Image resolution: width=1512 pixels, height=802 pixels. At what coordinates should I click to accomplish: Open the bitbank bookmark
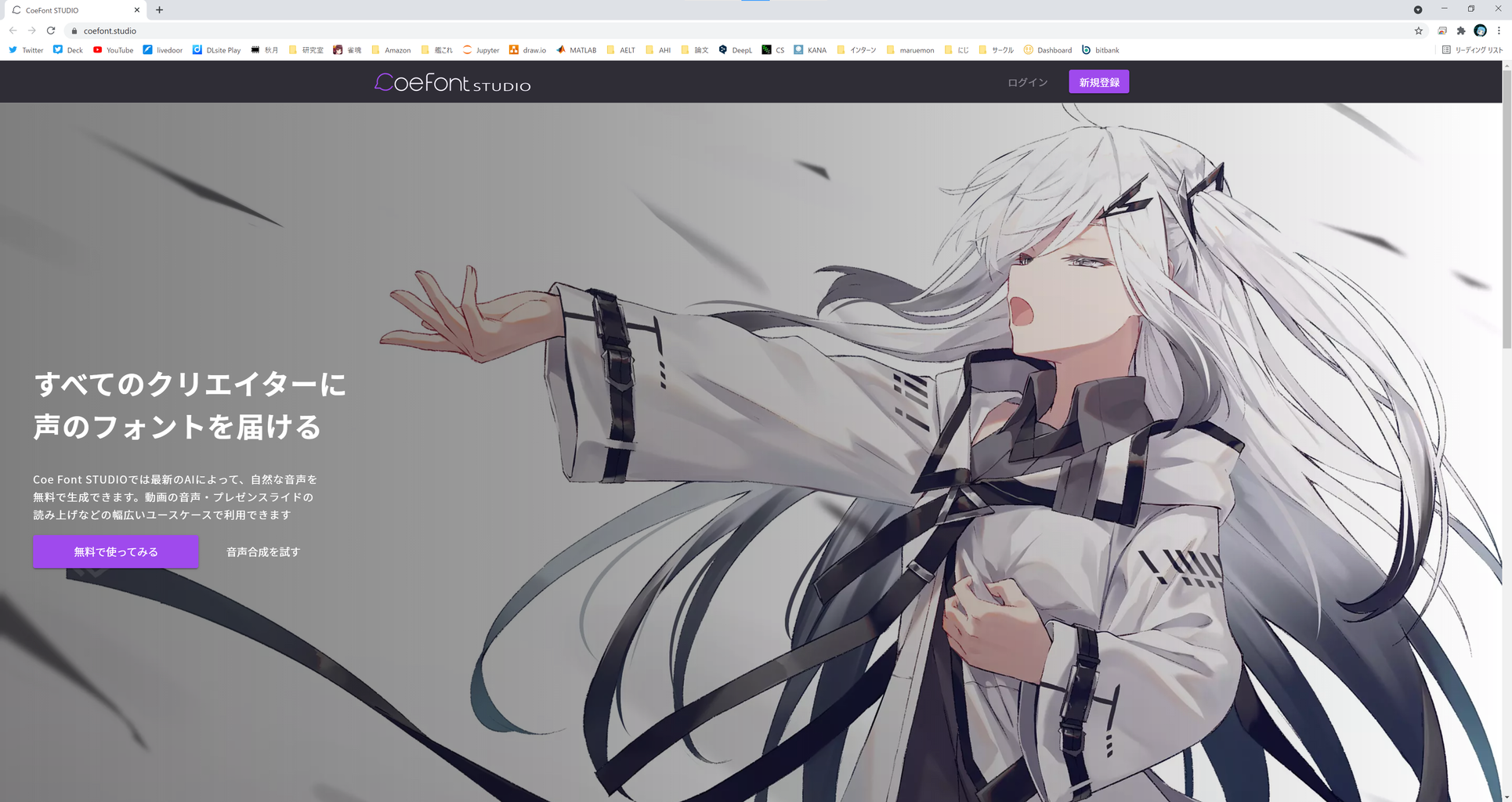pyautogui.click(x=1100, y=50)
